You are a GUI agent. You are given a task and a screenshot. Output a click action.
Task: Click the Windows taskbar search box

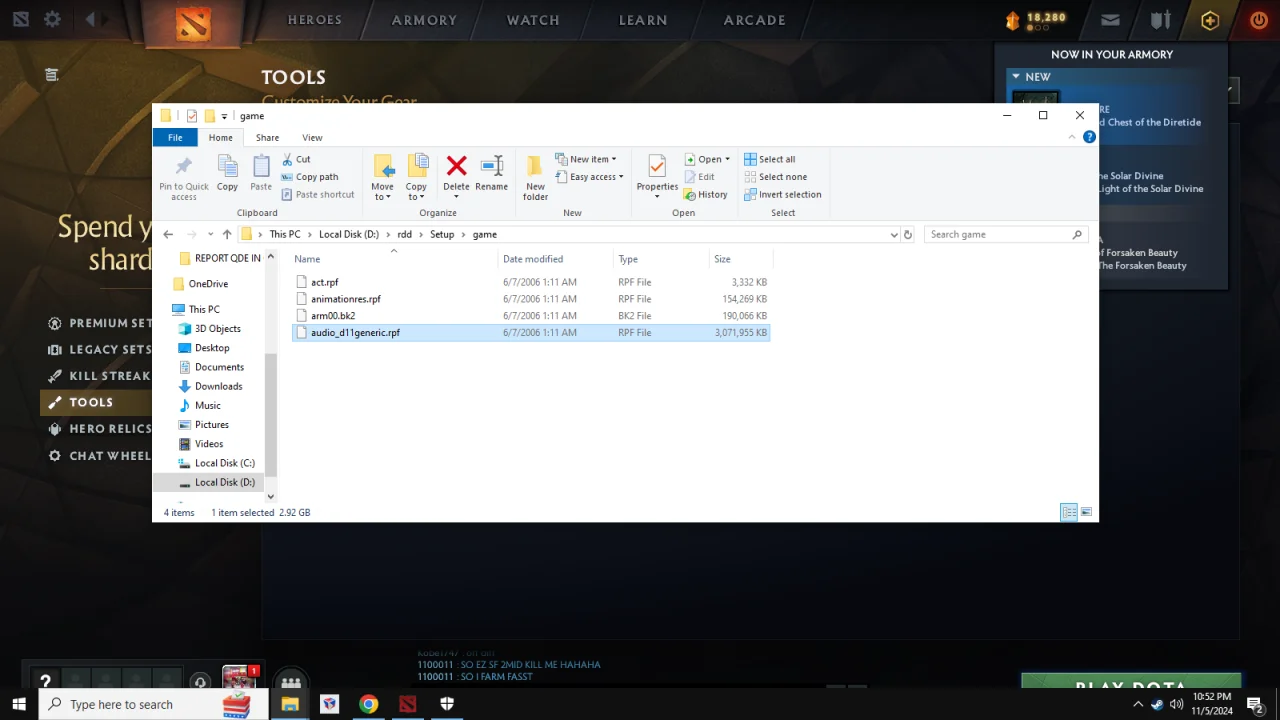tap(154, 704)
